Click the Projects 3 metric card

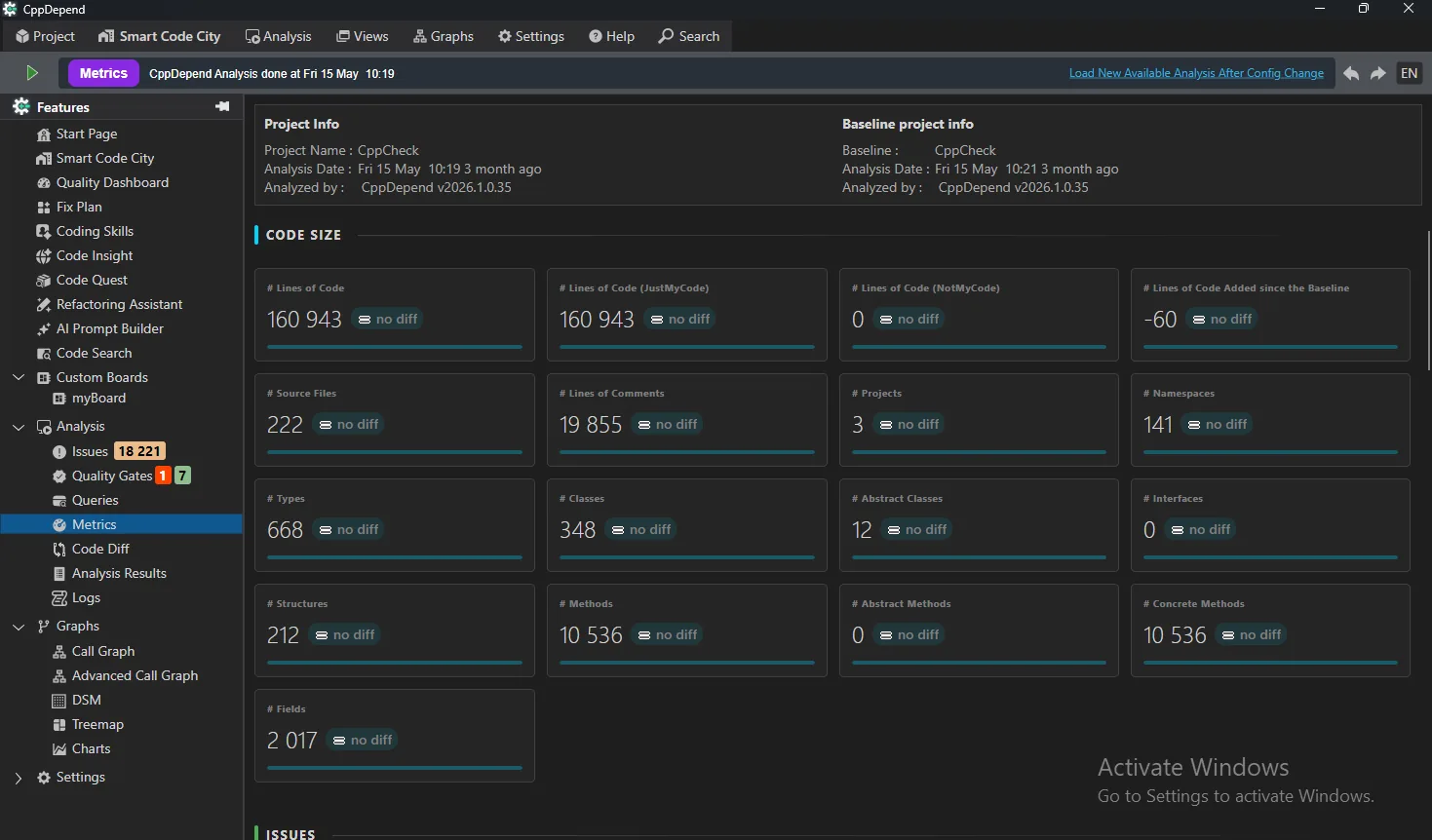(979, 420)
